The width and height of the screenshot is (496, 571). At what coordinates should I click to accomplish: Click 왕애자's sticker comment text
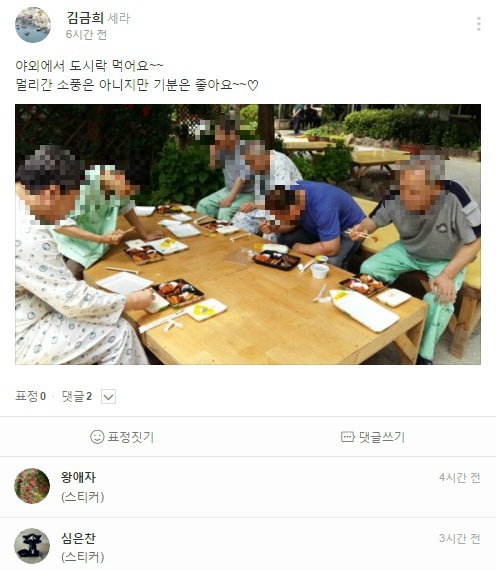coord(83,497)
